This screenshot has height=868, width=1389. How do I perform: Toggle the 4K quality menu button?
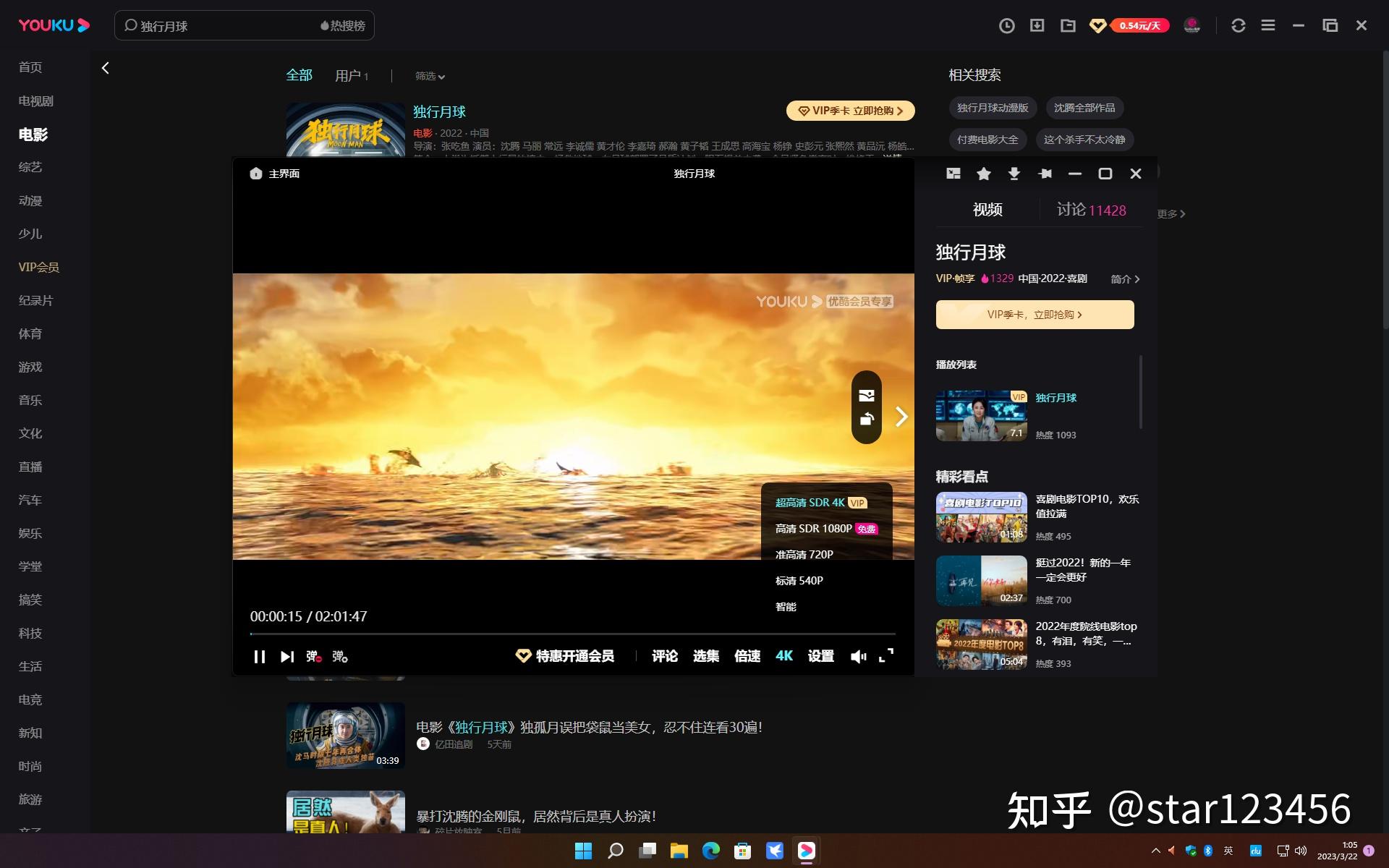784,656
